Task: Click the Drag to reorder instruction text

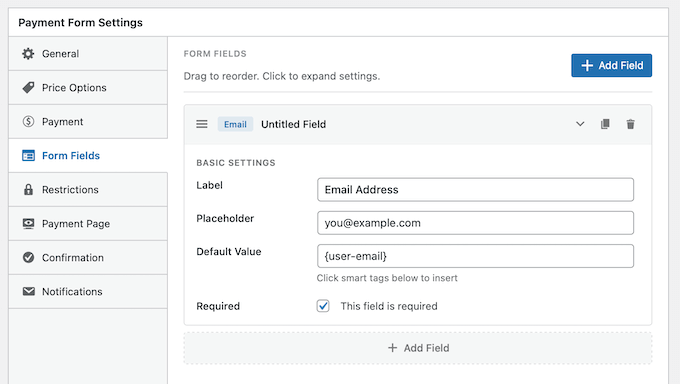Action: tap(282, 76)
